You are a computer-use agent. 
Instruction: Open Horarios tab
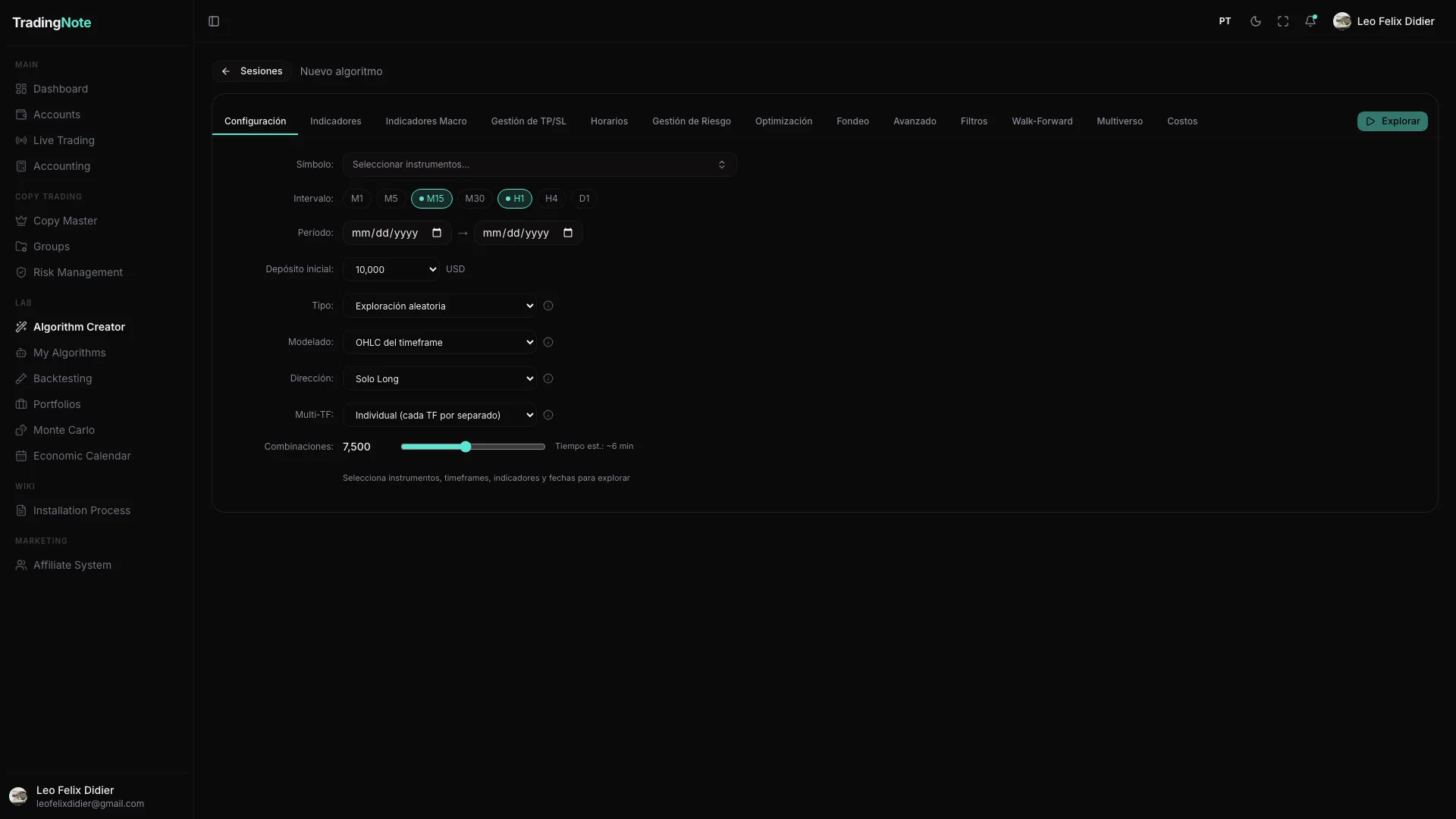(609, 121)
